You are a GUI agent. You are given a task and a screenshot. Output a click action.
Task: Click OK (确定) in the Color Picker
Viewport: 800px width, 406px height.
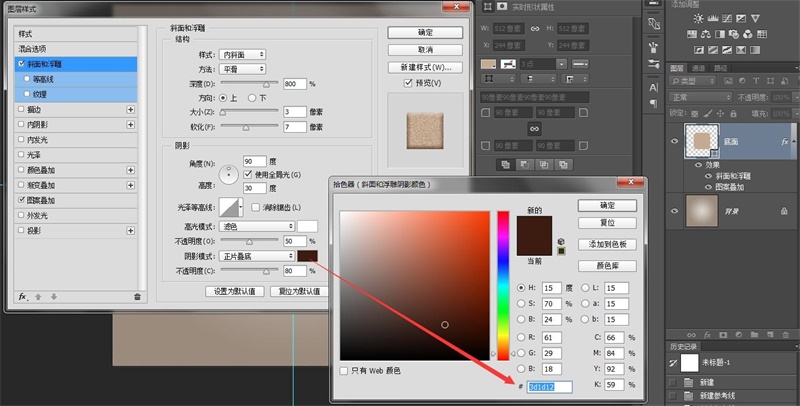pyautogui.click(x=607, y=206)
